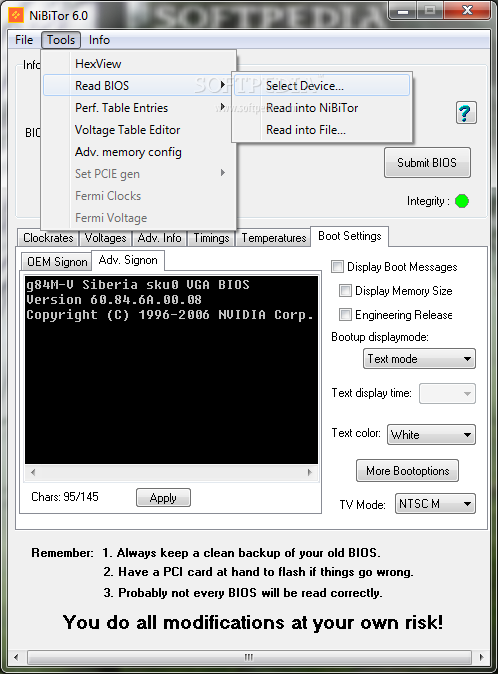
Task: Open Bootup displaymode Text mode dropdown
Action: [x=419, y=358]
